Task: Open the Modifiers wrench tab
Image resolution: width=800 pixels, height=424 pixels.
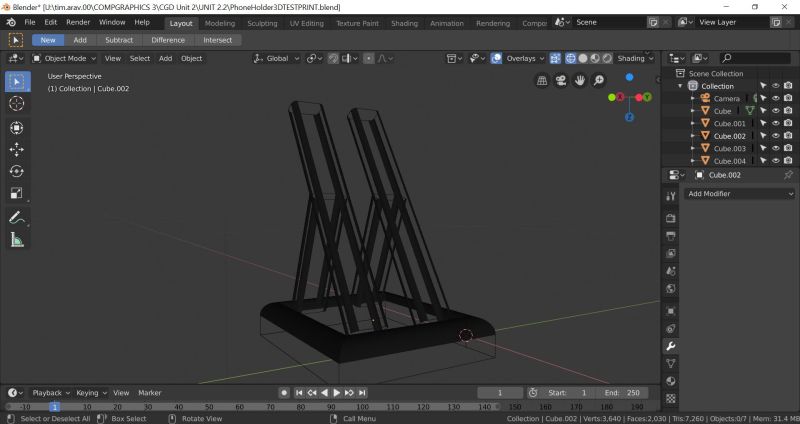Action: click(x=671, y=346)
